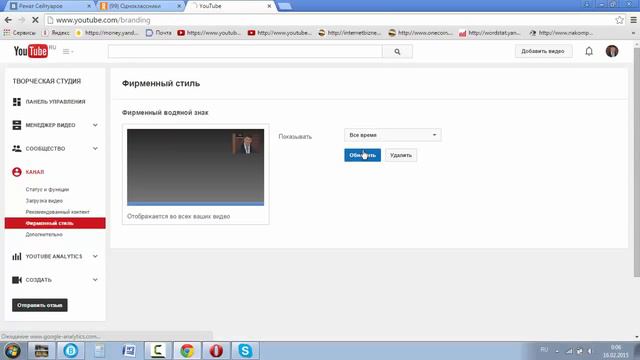Open the Яндекс bookmark

pyautogui.click(x=56, y=33)
